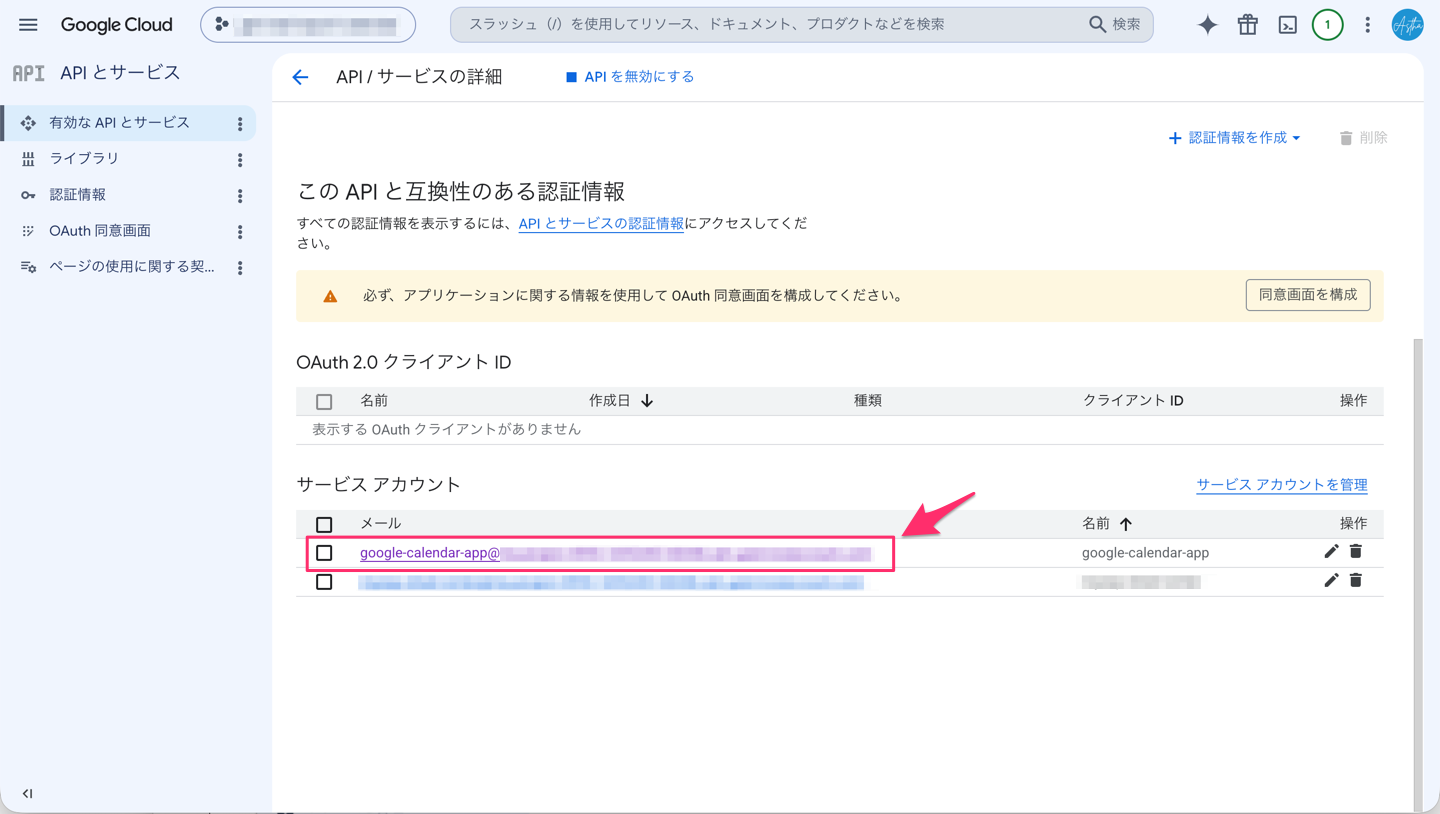Check the second service account row checkbox

point(324,582)
